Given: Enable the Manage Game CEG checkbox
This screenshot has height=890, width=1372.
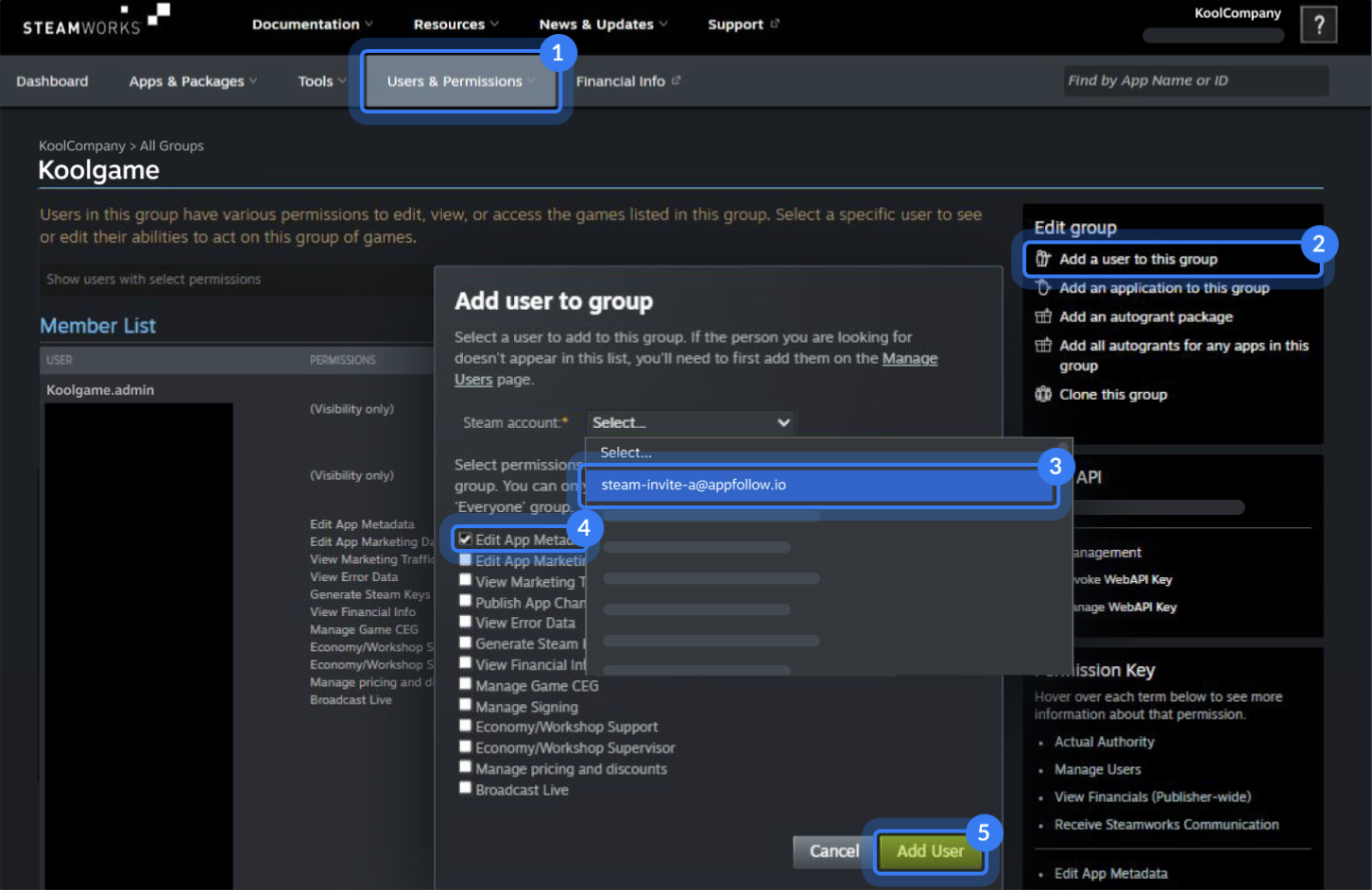Looking at the screenshot, I should pyautogui.click(x=465, y=684).
